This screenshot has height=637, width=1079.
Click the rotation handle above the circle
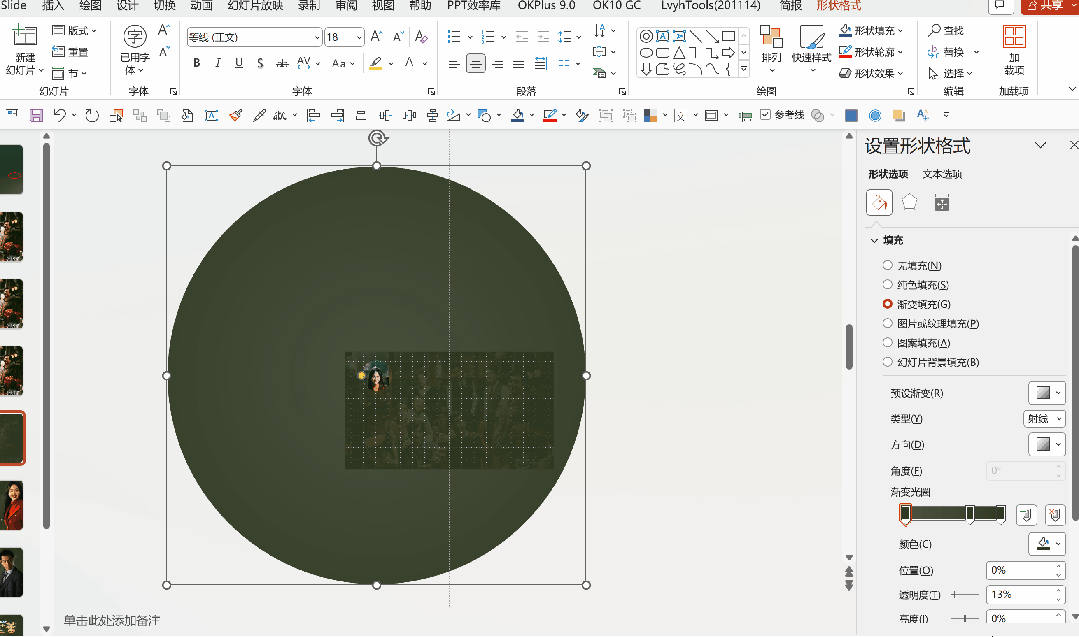pyautogui.click(x=377, y=138)
